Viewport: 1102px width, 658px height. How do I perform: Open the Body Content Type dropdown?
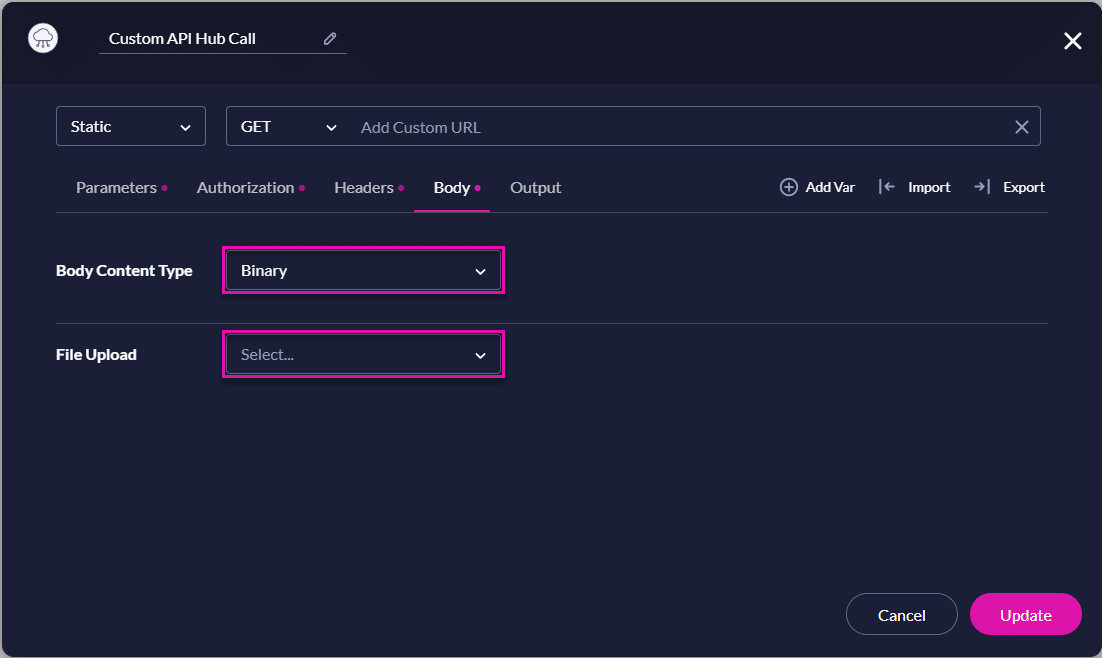[x=363, y=271]
